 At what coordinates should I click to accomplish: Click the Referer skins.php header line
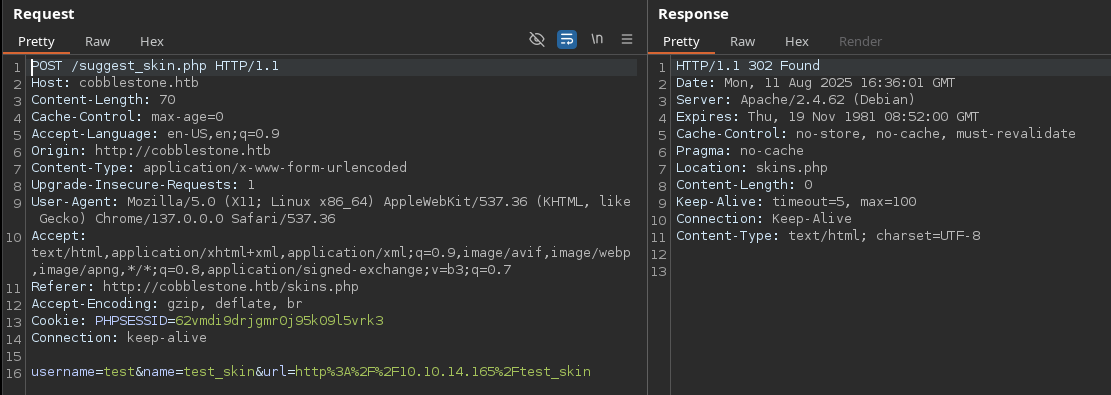pyautogui.click(x=195, y=287)
